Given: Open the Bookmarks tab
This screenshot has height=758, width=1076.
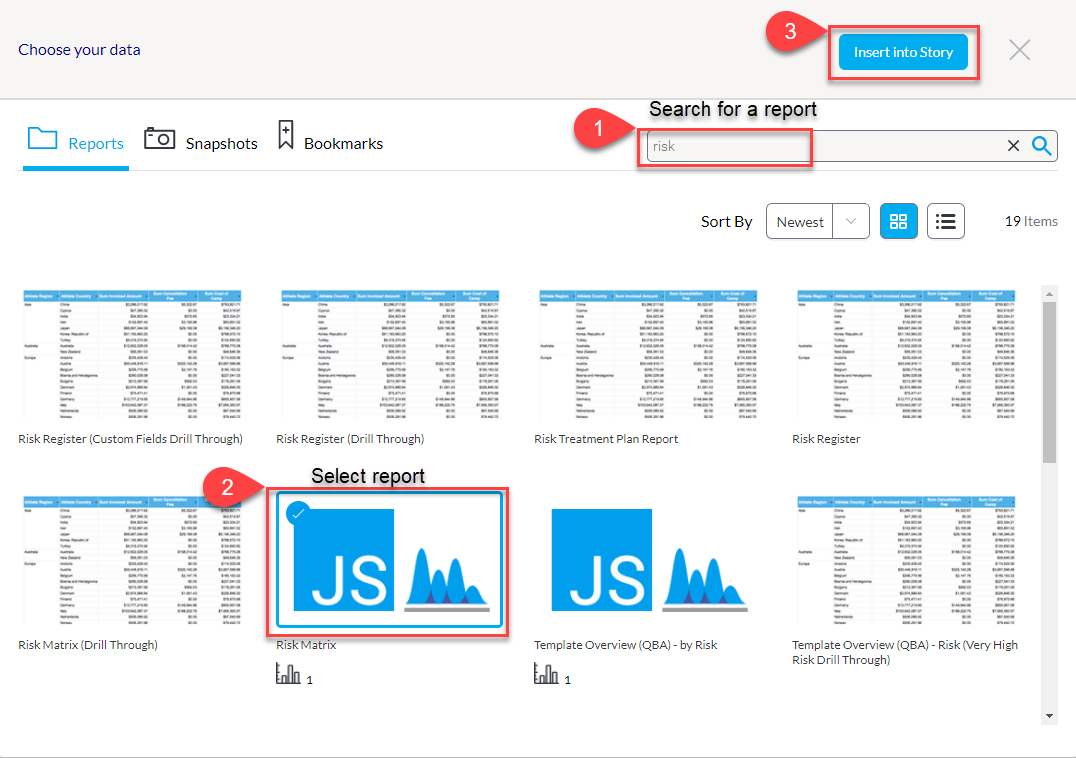Looking at the screenshot, I should point(329,142).
